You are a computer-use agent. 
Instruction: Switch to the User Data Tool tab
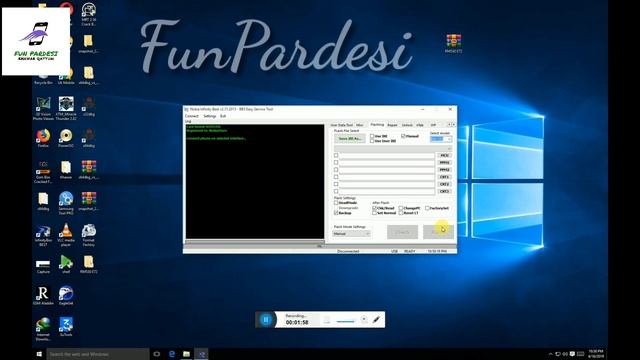342,125
